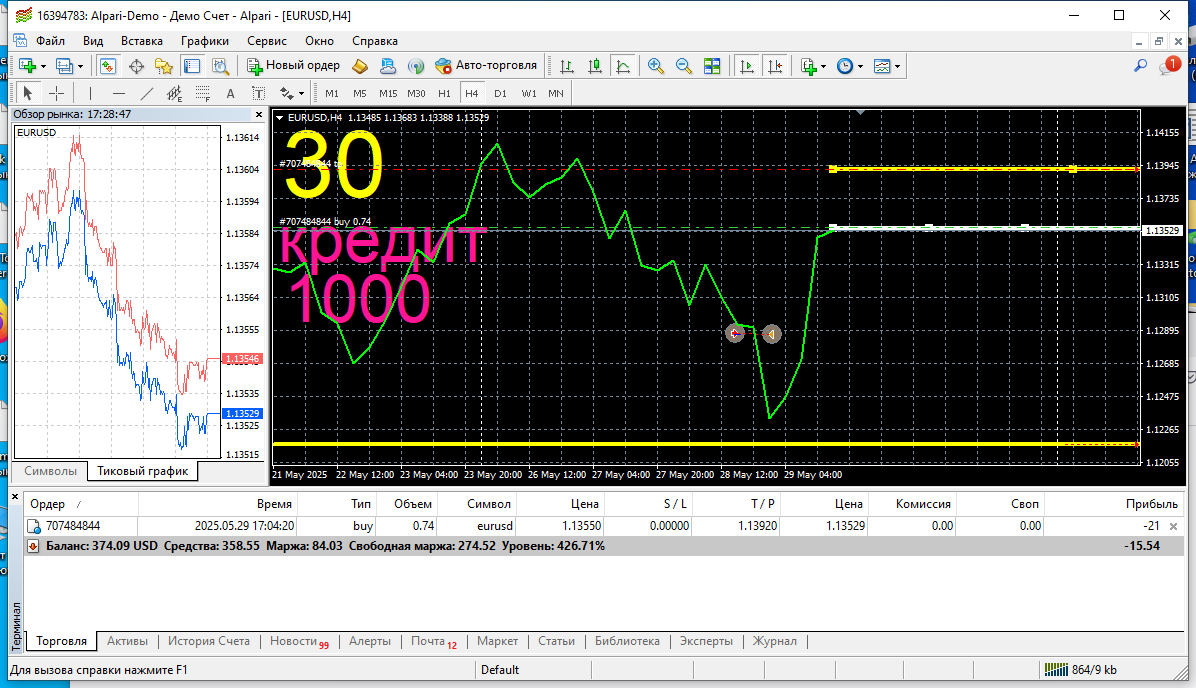Expand the New Chart dropdown arrow
The height and width of the screenshot is (688, 1196).
pos(43,66)
